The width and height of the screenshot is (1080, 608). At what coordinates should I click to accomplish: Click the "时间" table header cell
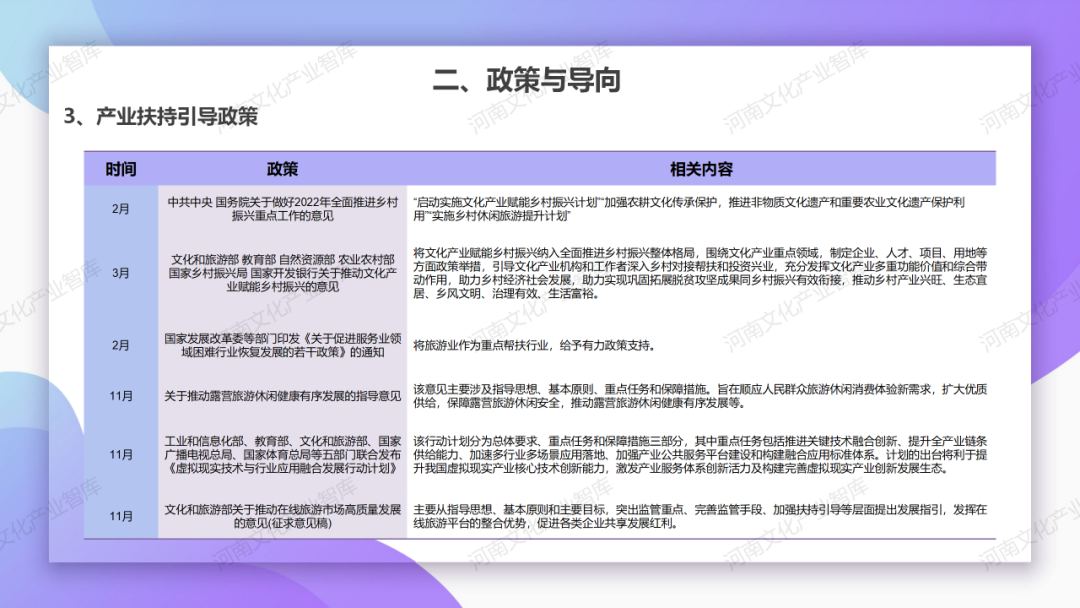tap(122, 168)
